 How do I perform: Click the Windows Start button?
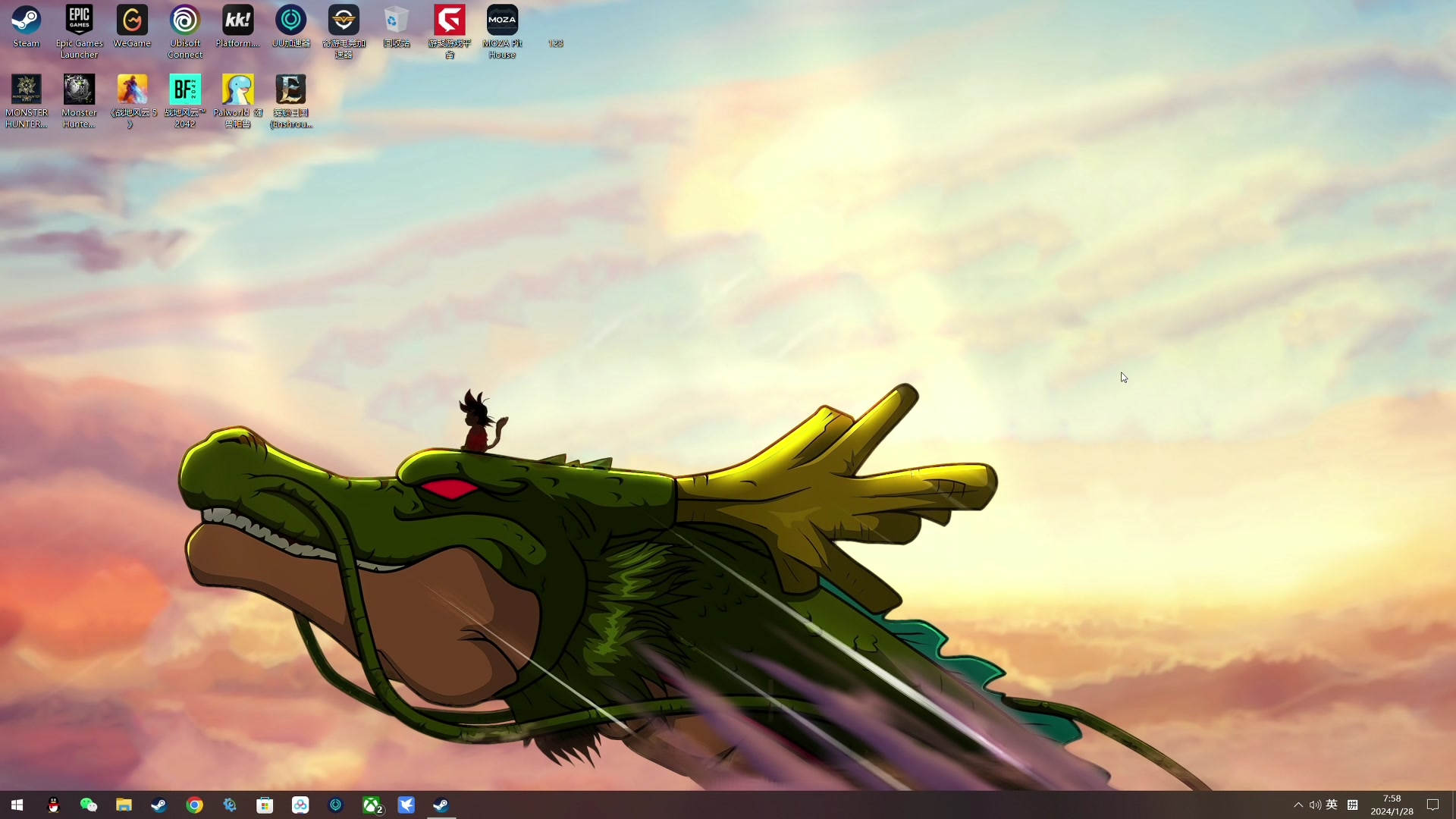(17, 805)
